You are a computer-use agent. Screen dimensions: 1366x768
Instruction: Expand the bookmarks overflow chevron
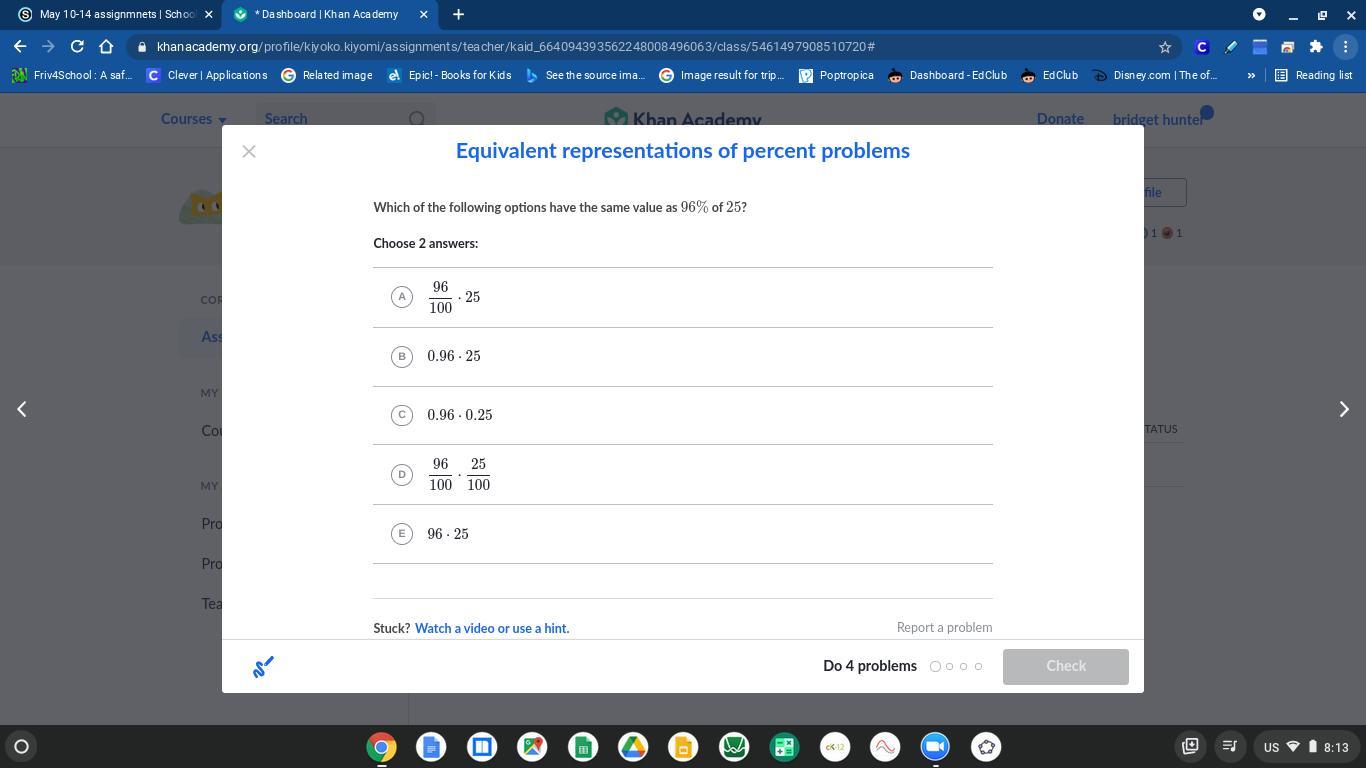(1250, 75)
